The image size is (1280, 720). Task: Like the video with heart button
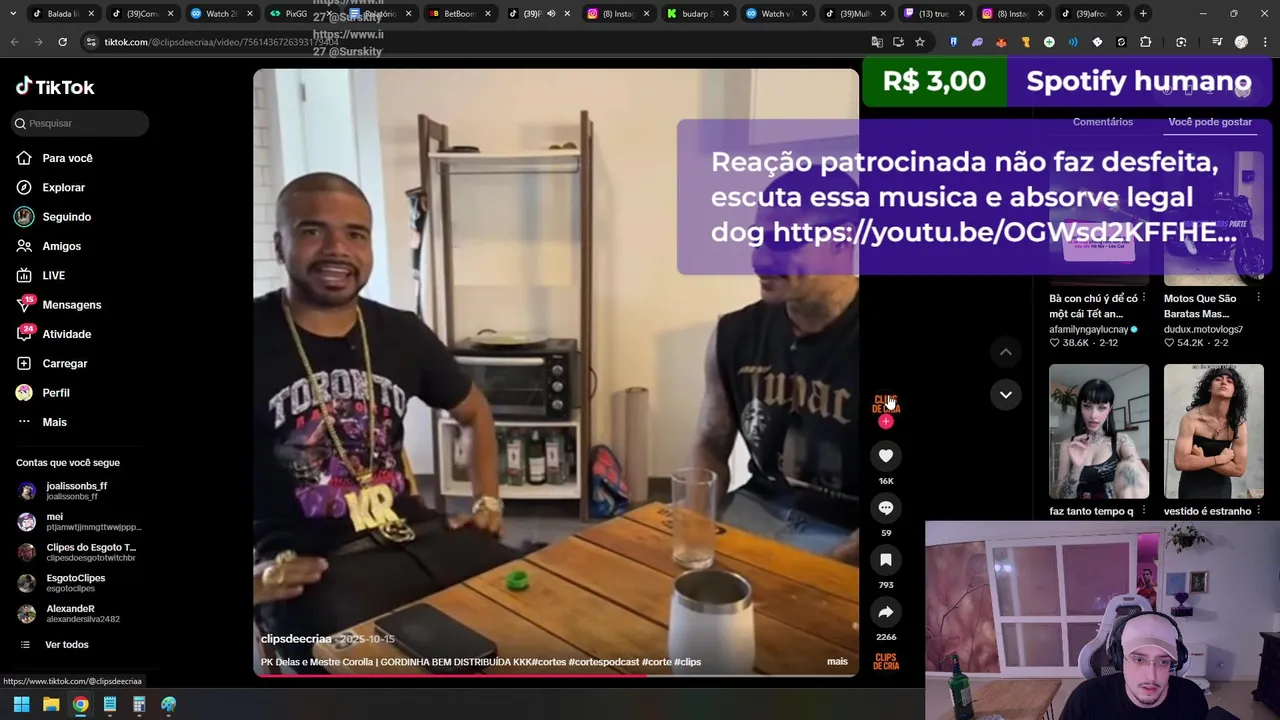point(885,456)
